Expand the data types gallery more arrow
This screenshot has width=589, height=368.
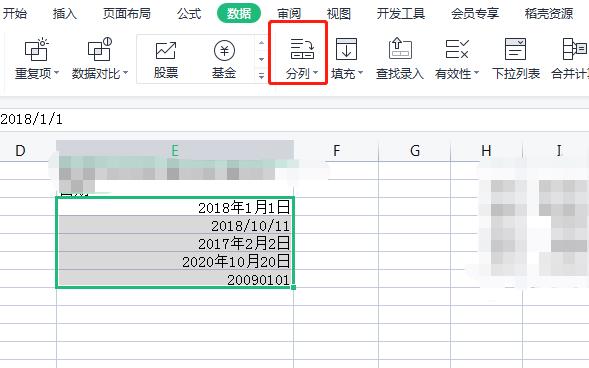point(261,75)
